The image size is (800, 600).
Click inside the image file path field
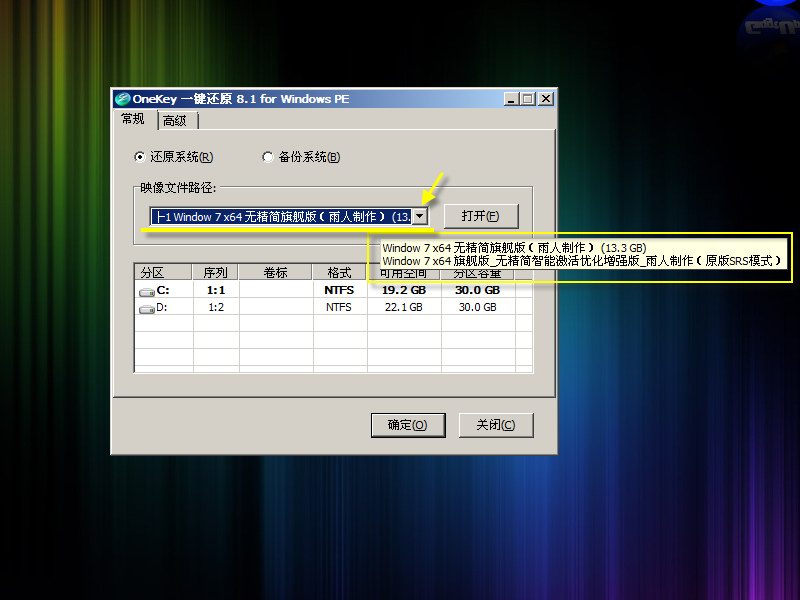[280, 216]
